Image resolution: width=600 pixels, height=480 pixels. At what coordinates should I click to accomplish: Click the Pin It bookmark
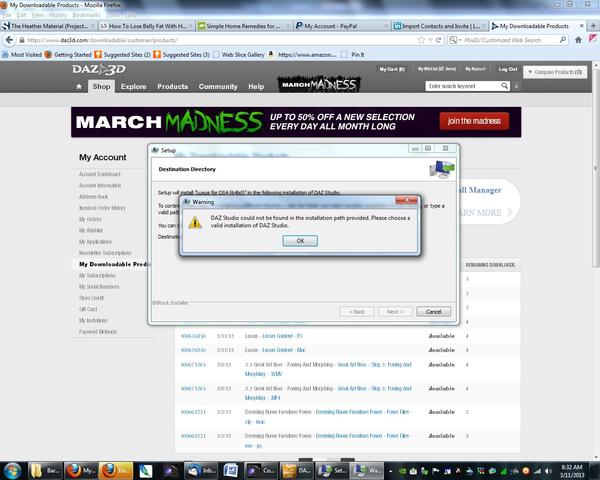tap(352, 55)
